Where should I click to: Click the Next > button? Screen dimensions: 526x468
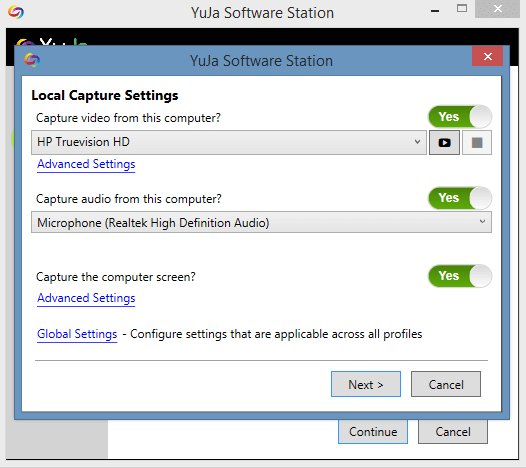(x=366, y=384)
